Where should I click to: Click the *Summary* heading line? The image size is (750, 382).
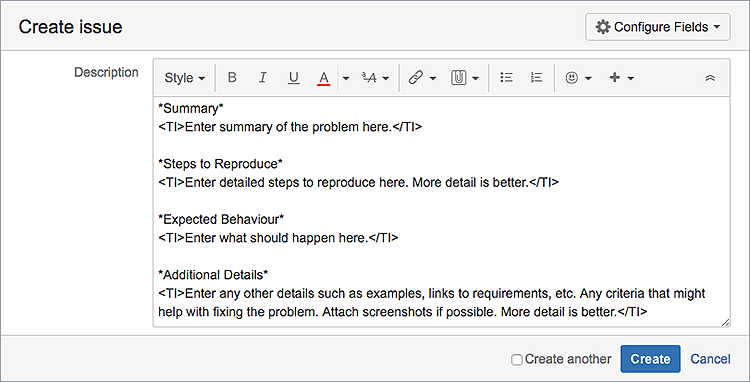point(191,109)
